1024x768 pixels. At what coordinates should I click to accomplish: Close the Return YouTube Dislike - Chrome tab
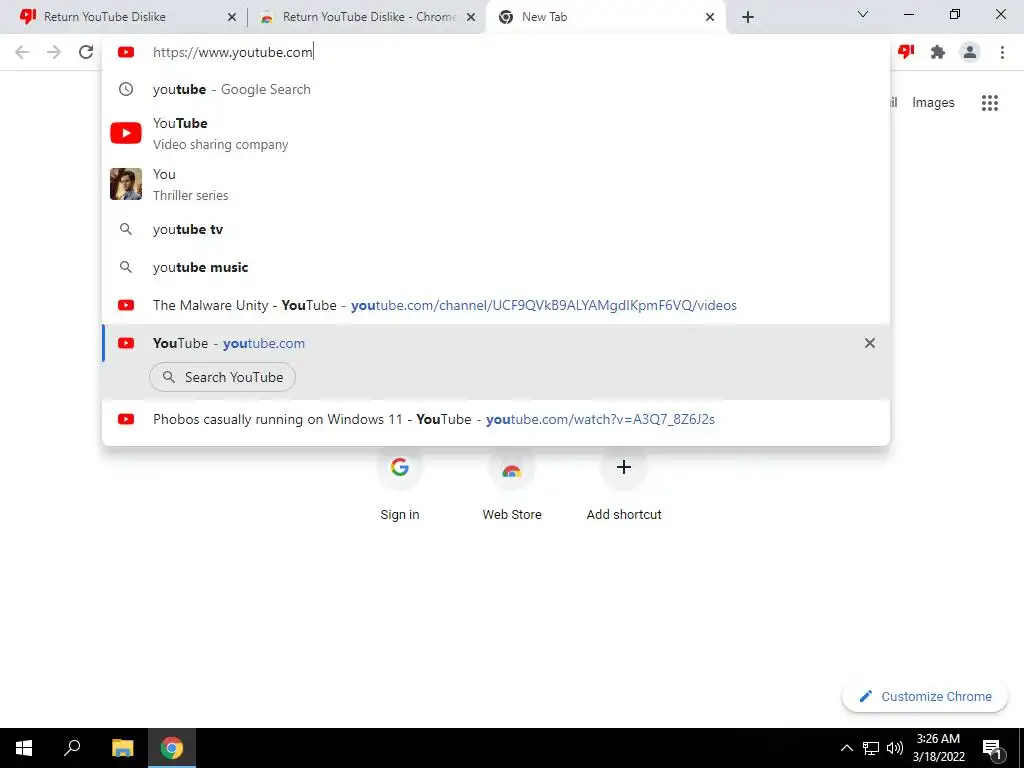(x=470, y=17)
